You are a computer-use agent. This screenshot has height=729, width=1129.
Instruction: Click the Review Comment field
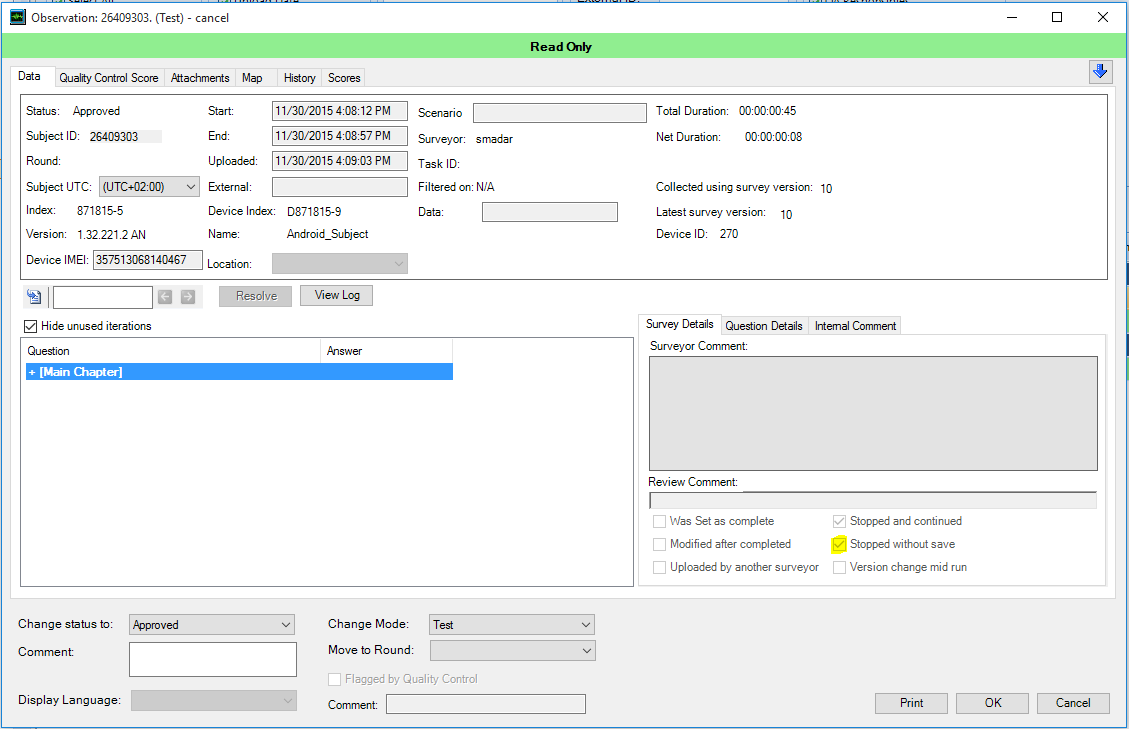873,501
